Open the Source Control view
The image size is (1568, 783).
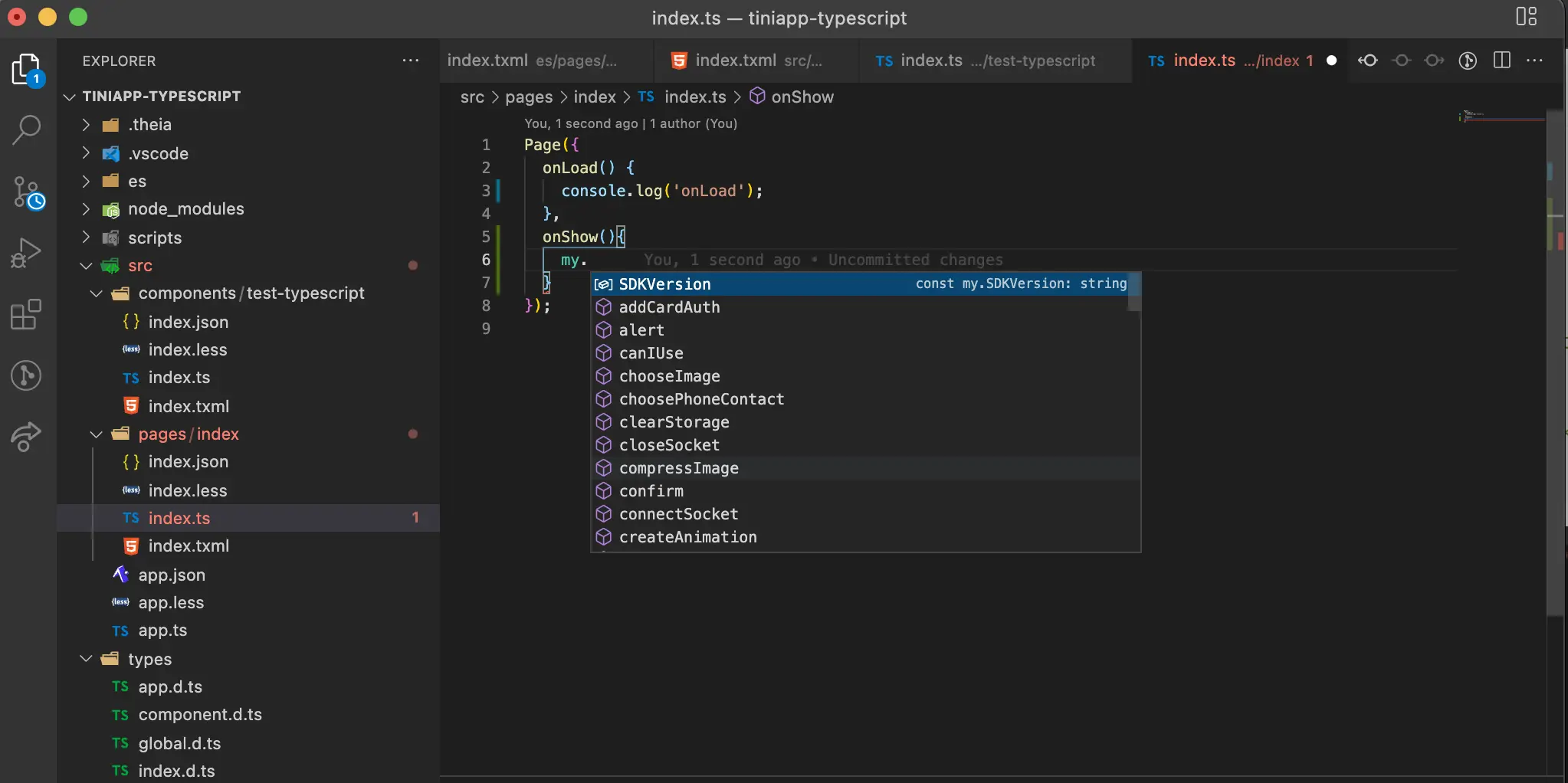pos(28,192)
